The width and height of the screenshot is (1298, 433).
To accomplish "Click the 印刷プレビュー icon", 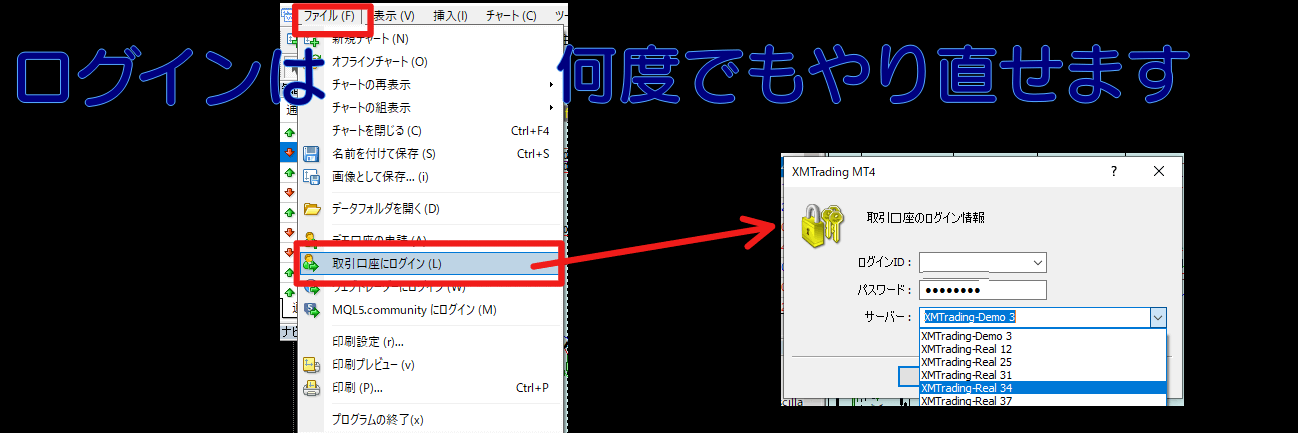I will tap(311, 365).
